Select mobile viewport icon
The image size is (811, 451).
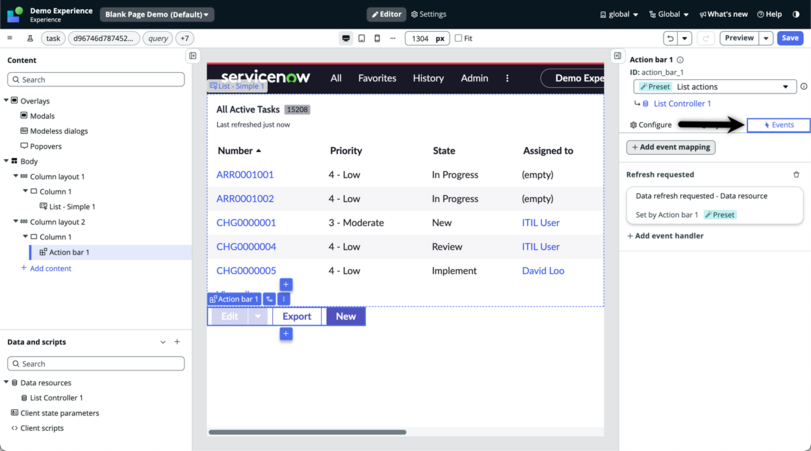point(377,38)
